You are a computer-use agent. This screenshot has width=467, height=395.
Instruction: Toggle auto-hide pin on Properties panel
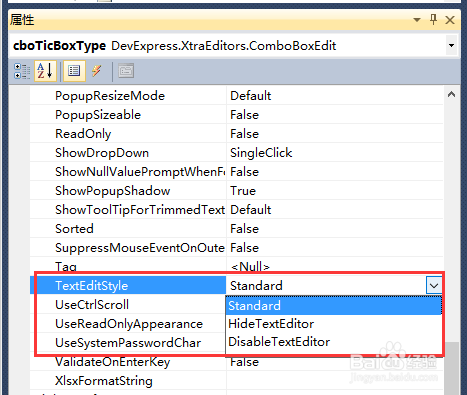433,20
